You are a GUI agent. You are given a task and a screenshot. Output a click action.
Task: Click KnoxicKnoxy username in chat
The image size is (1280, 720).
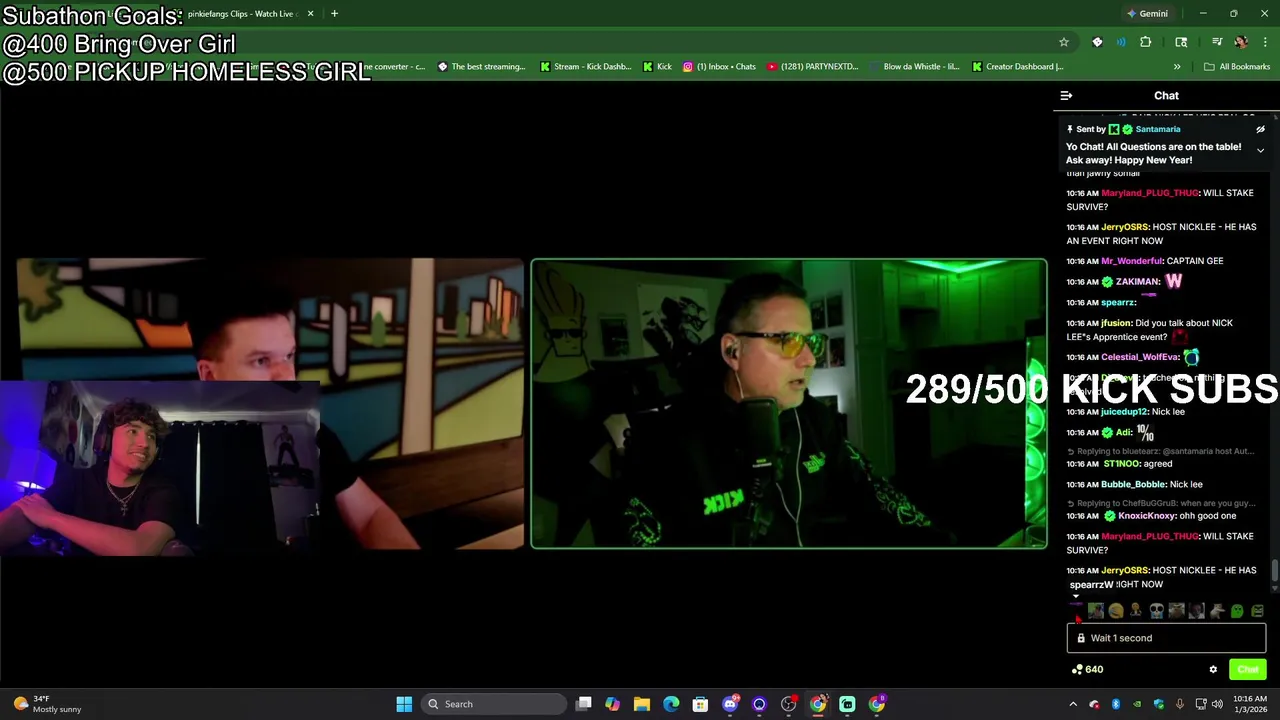click(x=1147, y=516)
